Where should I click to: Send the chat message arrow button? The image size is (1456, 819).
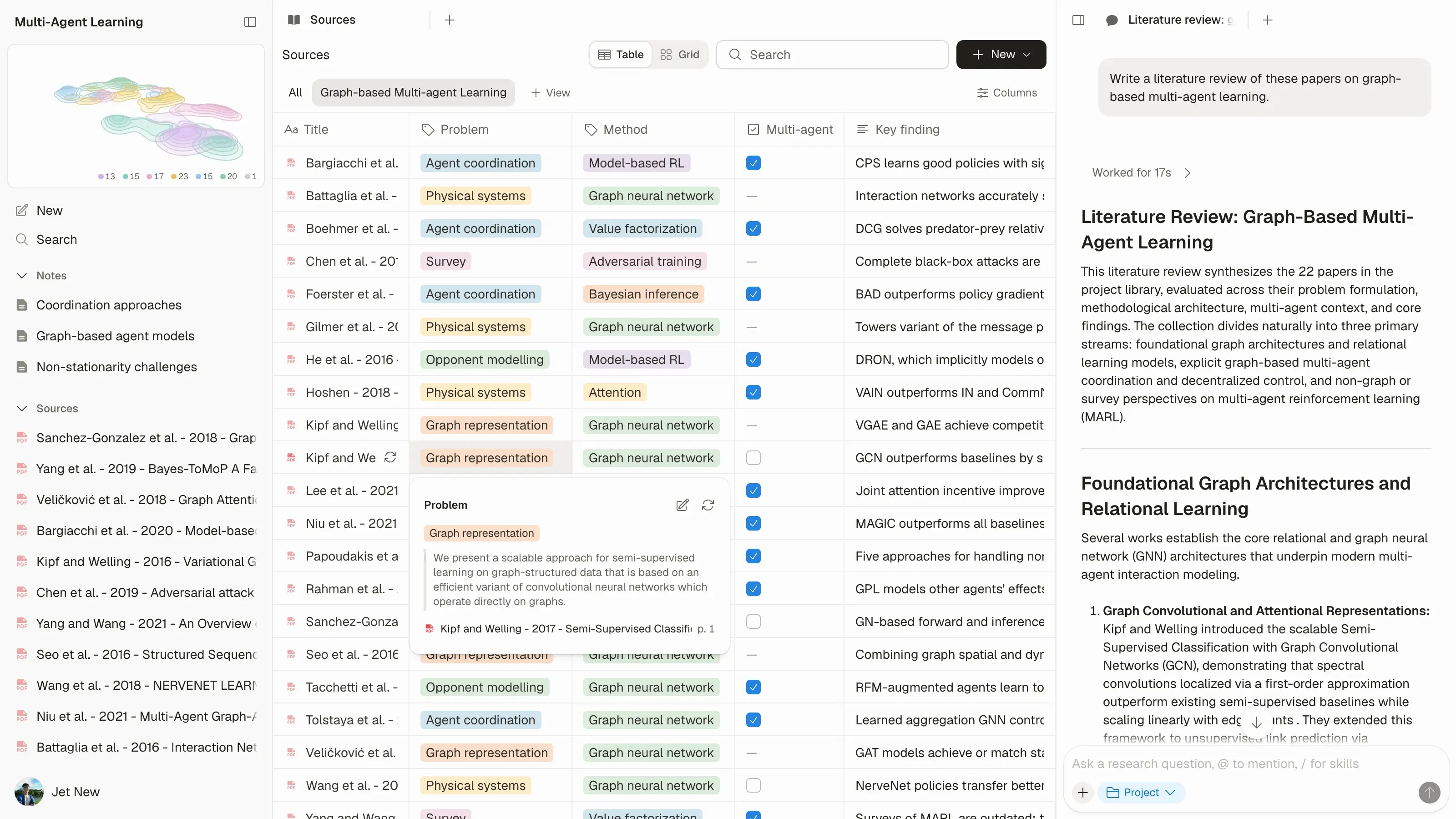tap(1429, 792)
